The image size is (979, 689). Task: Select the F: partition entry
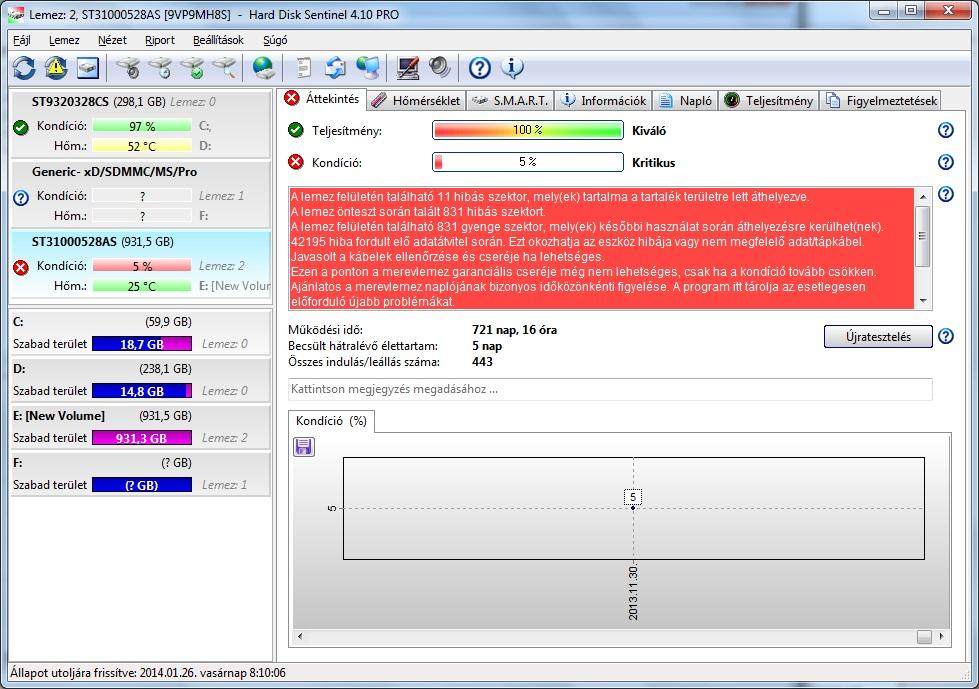click(140, 474)
